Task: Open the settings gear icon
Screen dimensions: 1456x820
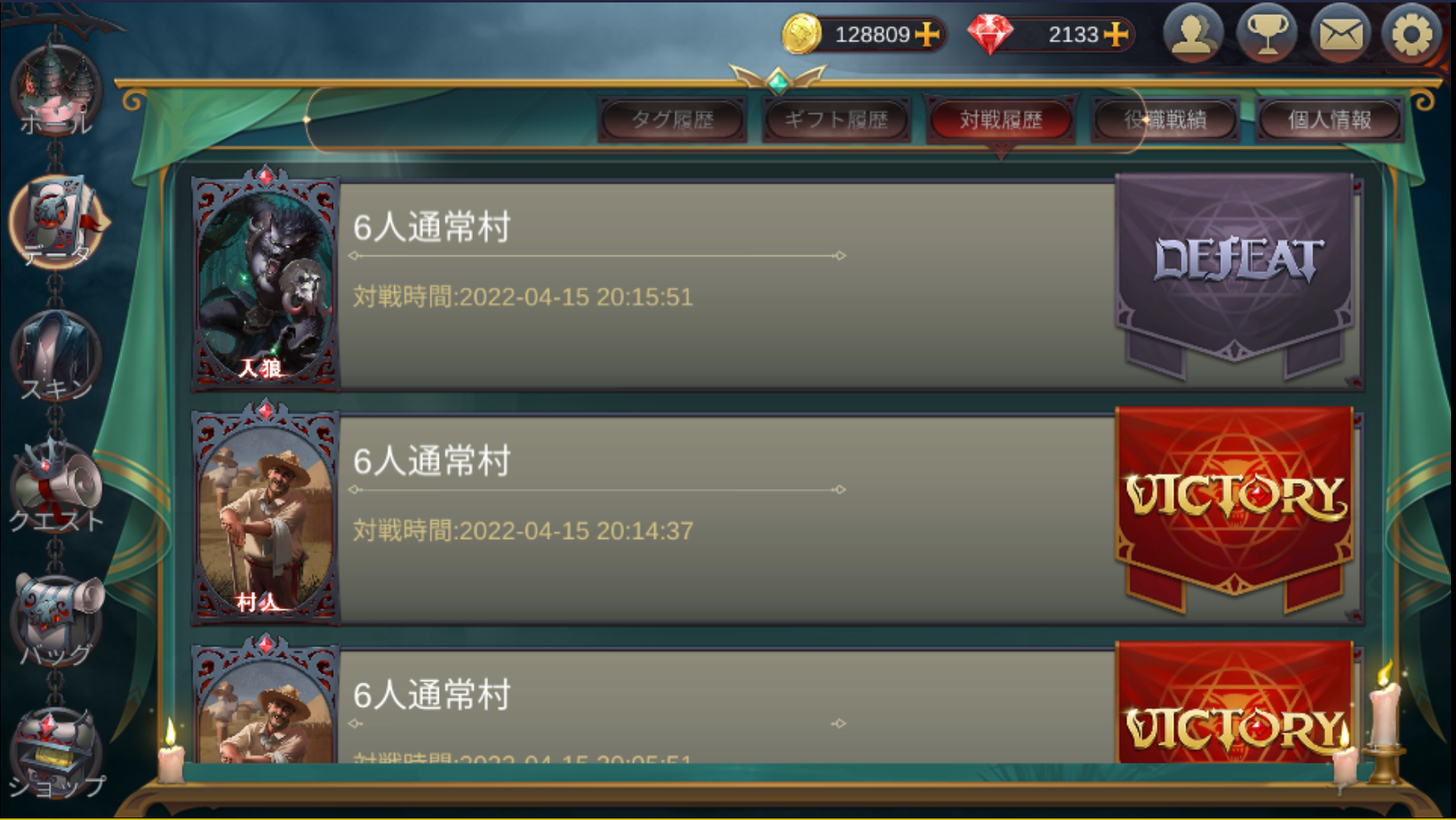Action: [1411, 34]
